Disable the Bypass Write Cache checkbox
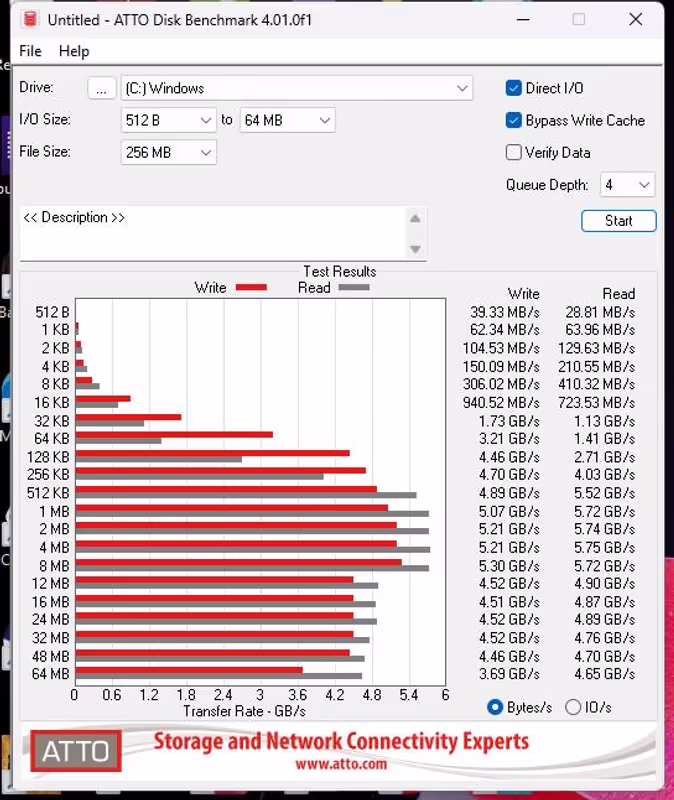Image resolution: width=674 pixels, height=800 pixels. pyautogui.click(x=514, y=121)
